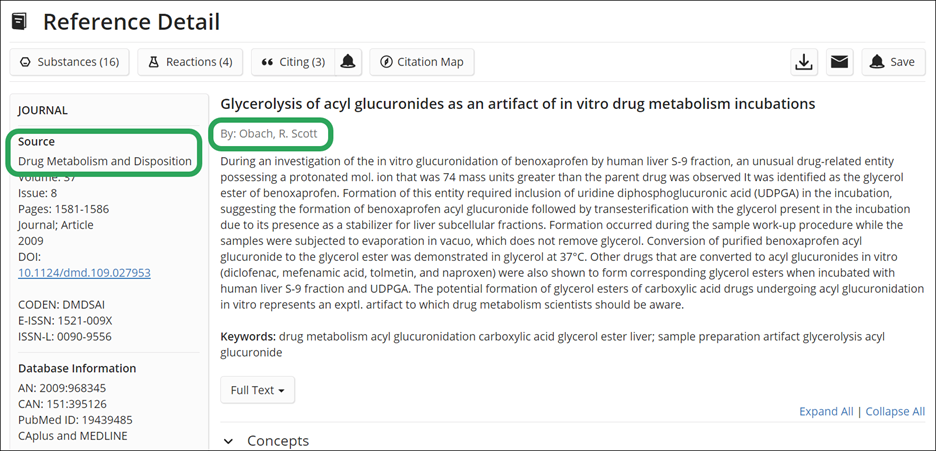Open the Citation Map
Image resolution: width=936 pixels, height=451 pixels.
click(422, 62)
